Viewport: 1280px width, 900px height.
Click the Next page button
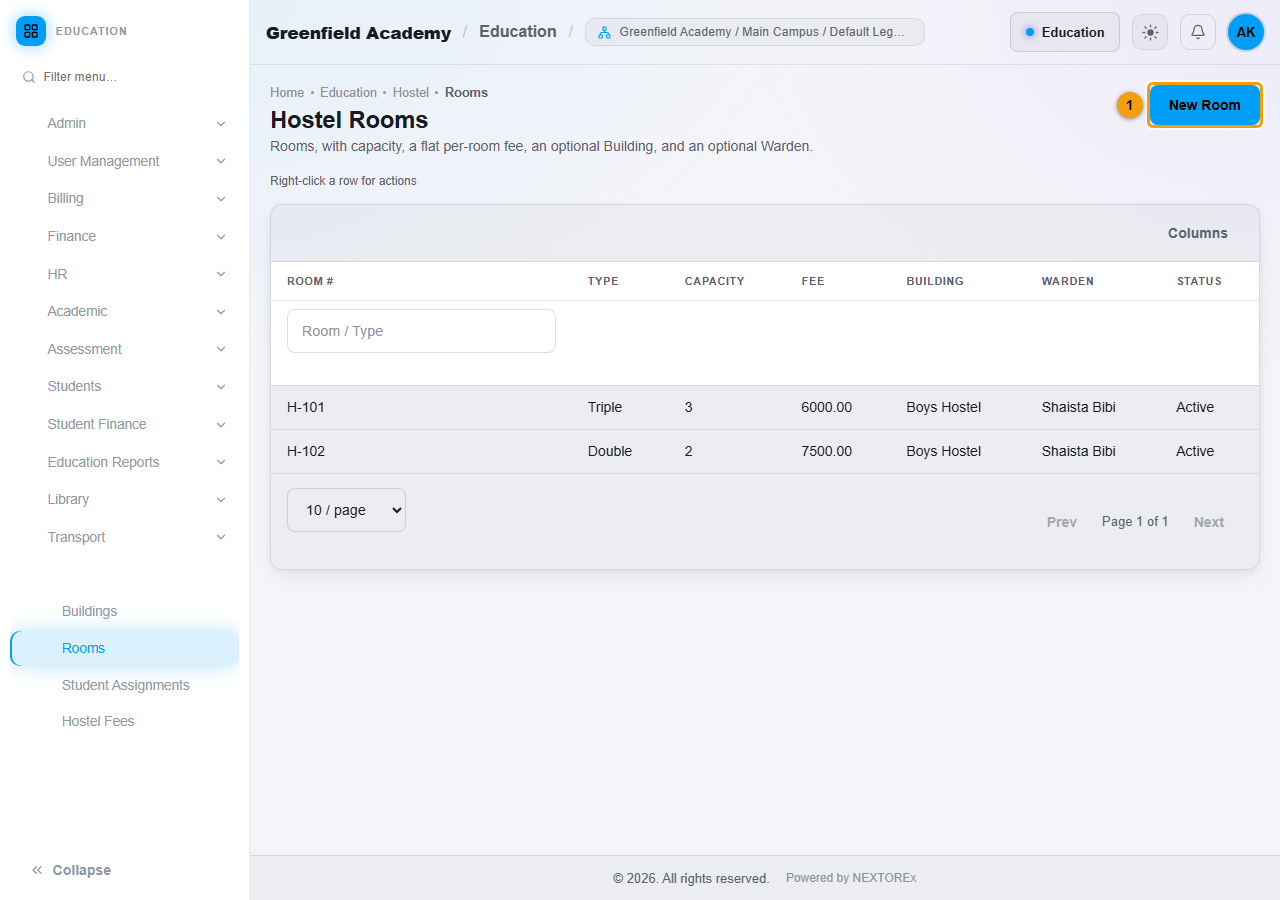pos(1209,522)
